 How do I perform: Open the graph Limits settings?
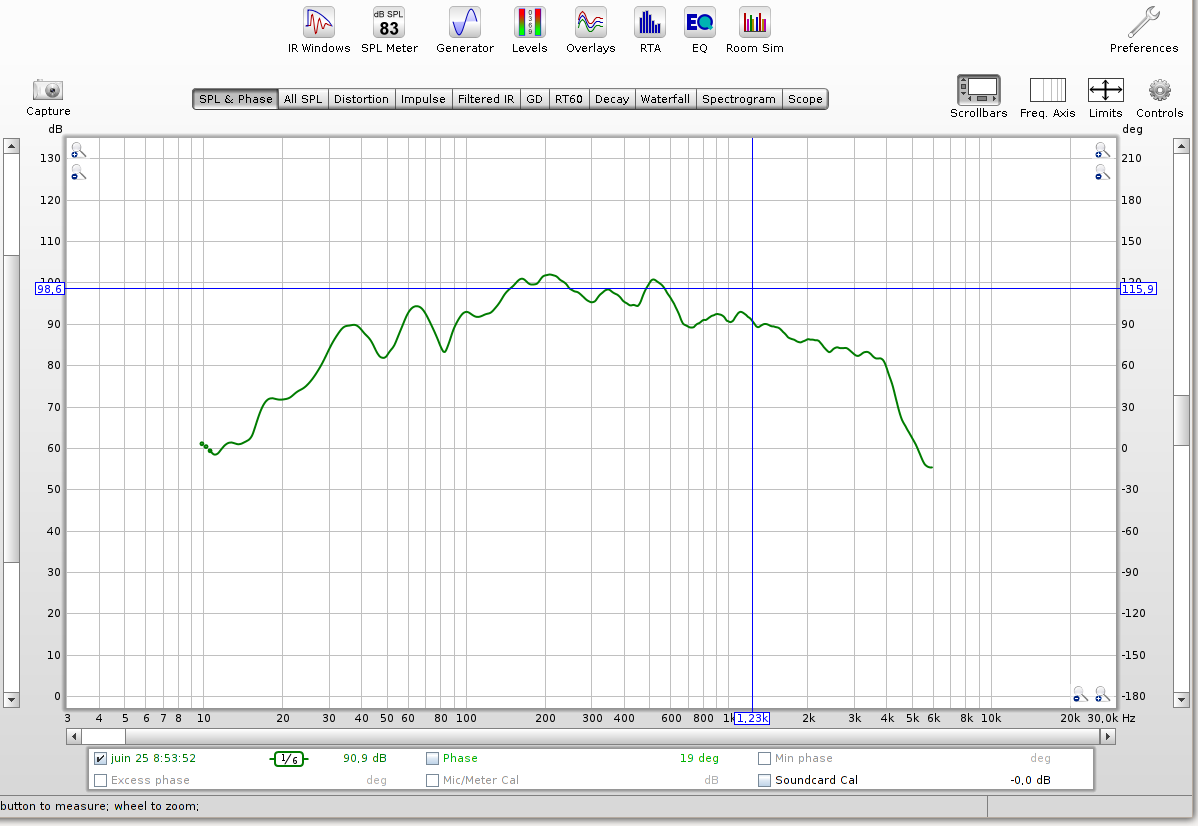pyautogui.click(x=1106, y=98)
